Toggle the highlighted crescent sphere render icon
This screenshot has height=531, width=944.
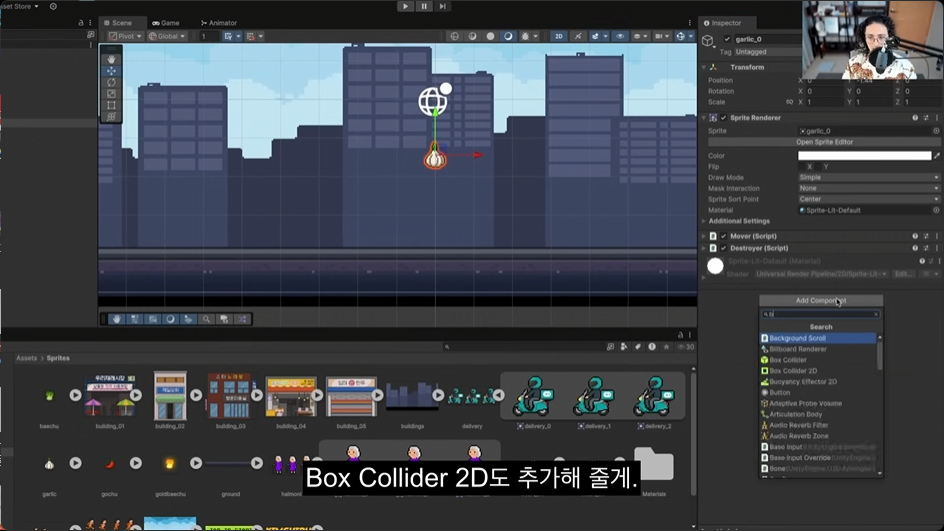508,36
